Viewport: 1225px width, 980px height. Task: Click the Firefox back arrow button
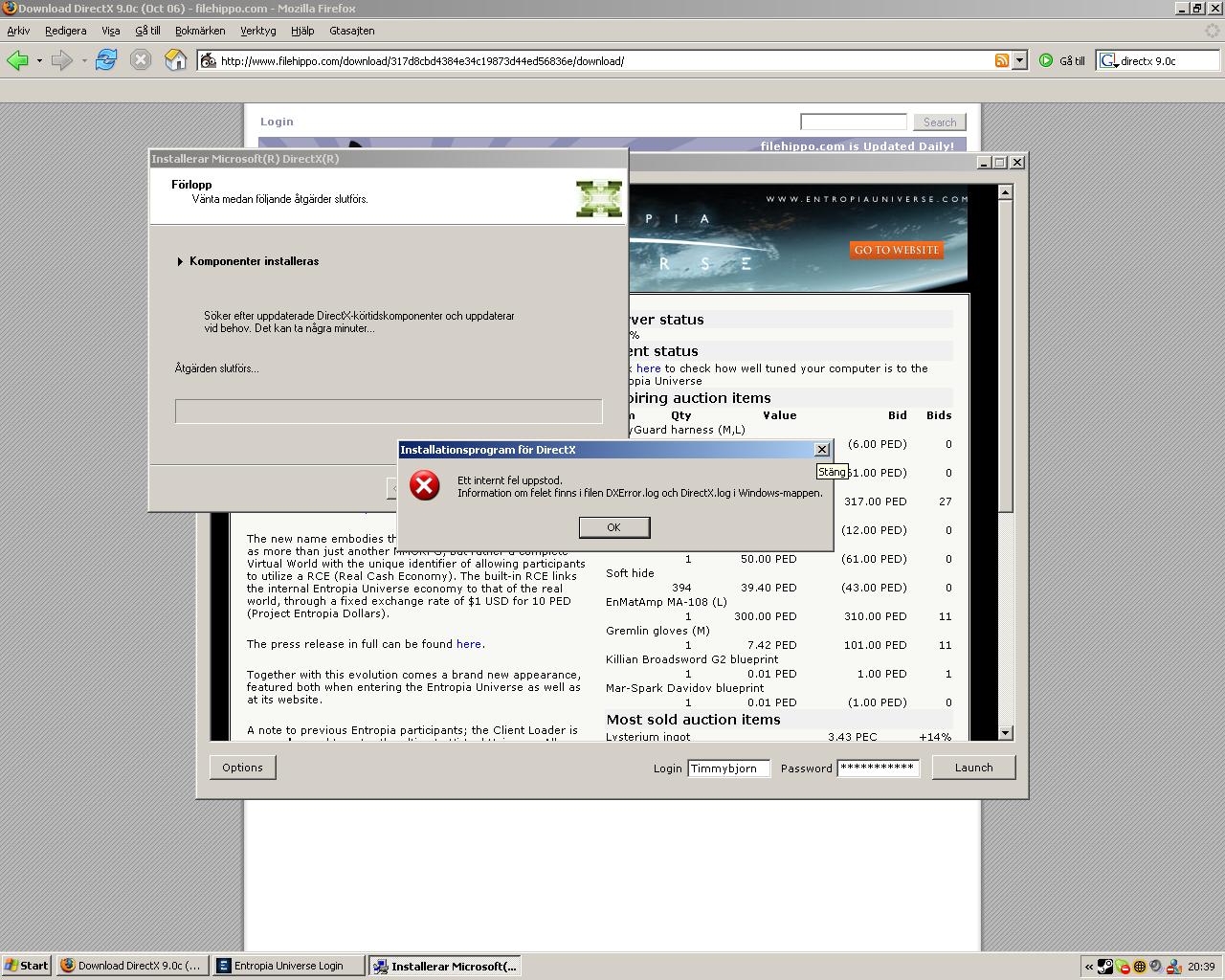[x=17, y=60]
